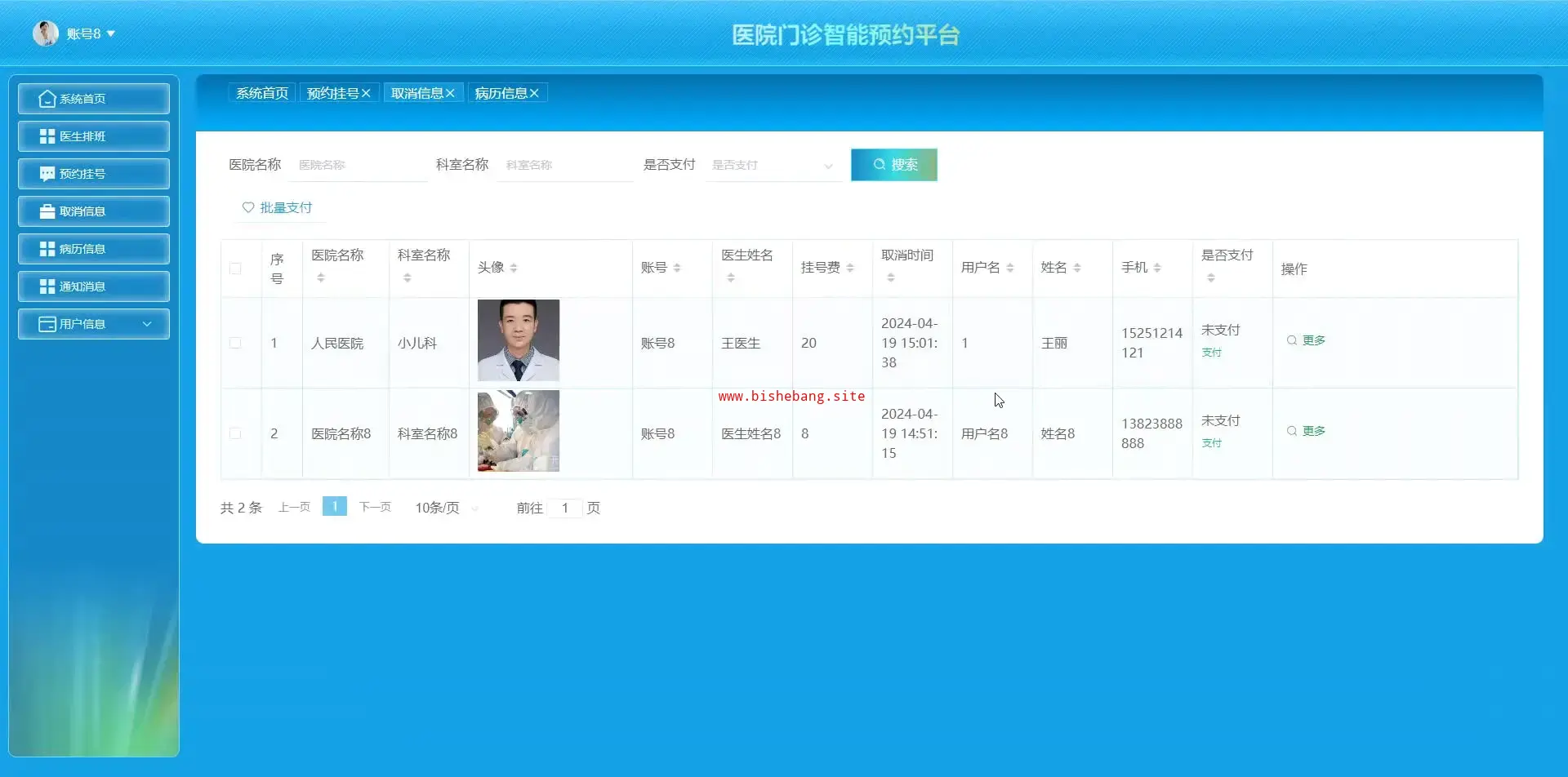Click the briefcase icon for 取消信息
Viewport: 1568px width, 777px height.
pos(47,211)
